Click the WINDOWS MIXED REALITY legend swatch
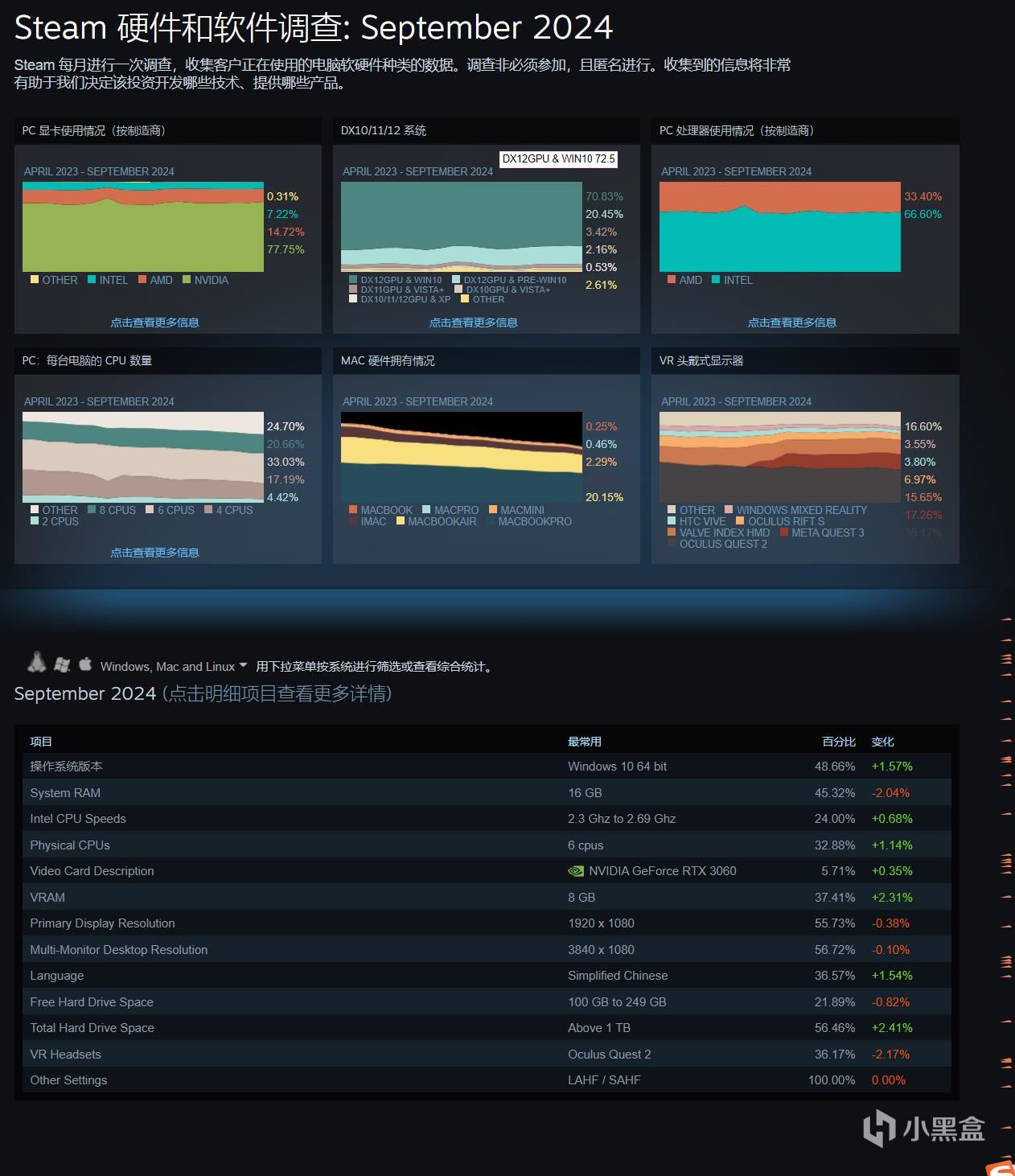Image resolution: width=1015 pixels, height=1176 pixels. 729,510
